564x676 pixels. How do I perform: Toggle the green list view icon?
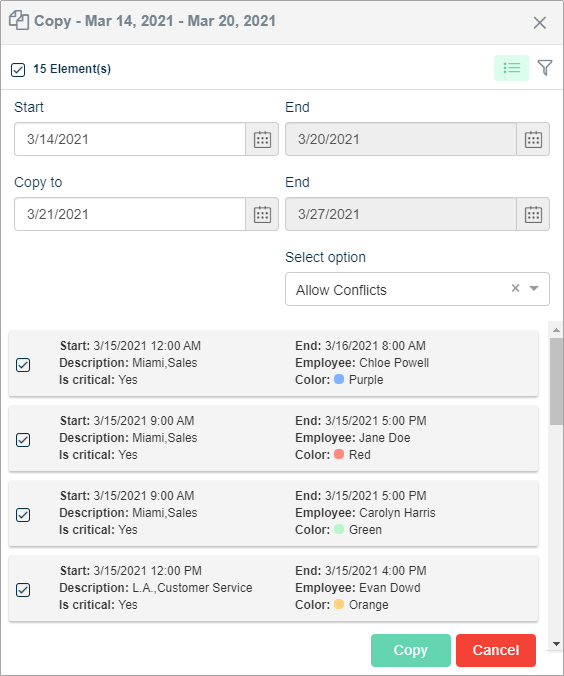point(511,68)
